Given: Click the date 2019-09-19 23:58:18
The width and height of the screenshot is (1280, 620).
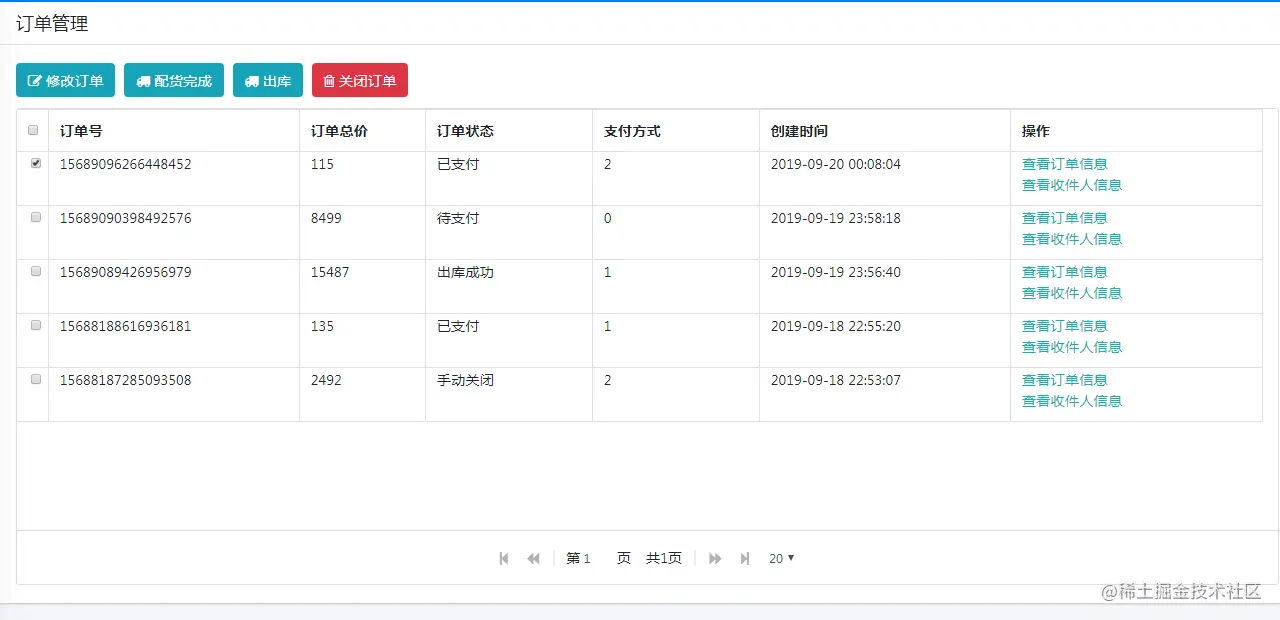Looking at the screenshot, I should coord(836,218).
